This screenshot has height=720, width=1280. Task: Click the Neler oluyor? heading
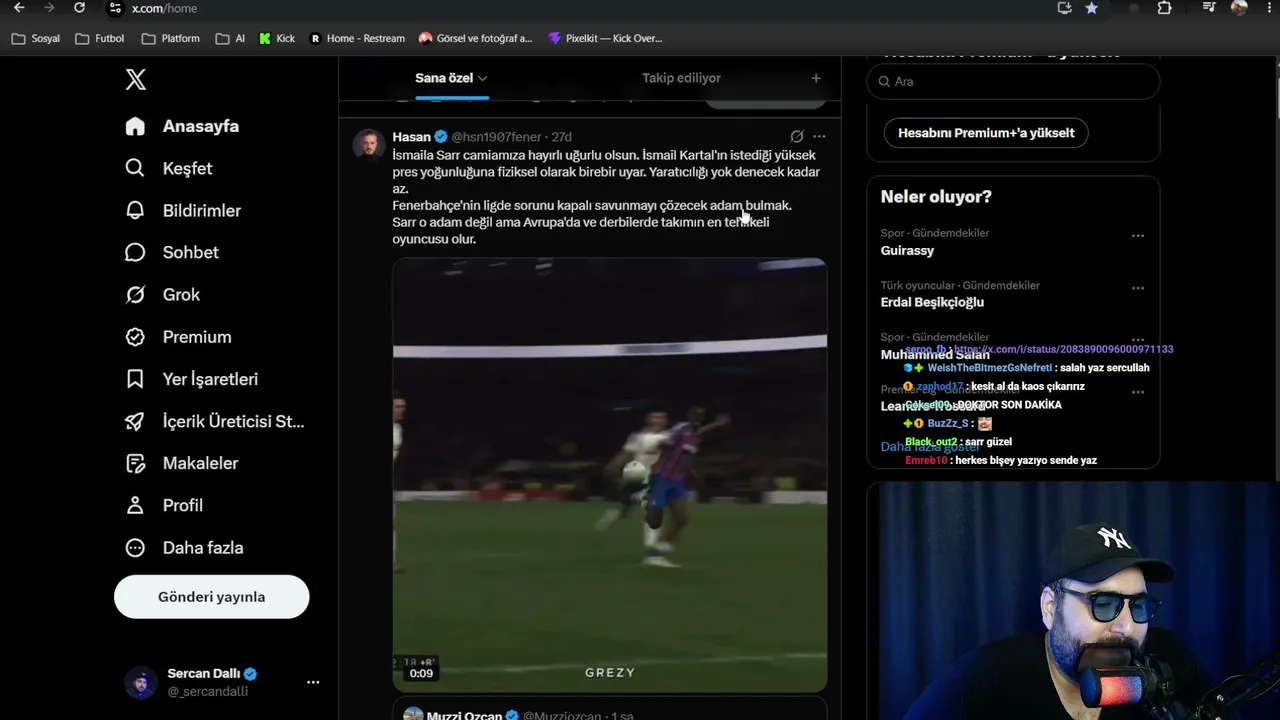(936, 197)
